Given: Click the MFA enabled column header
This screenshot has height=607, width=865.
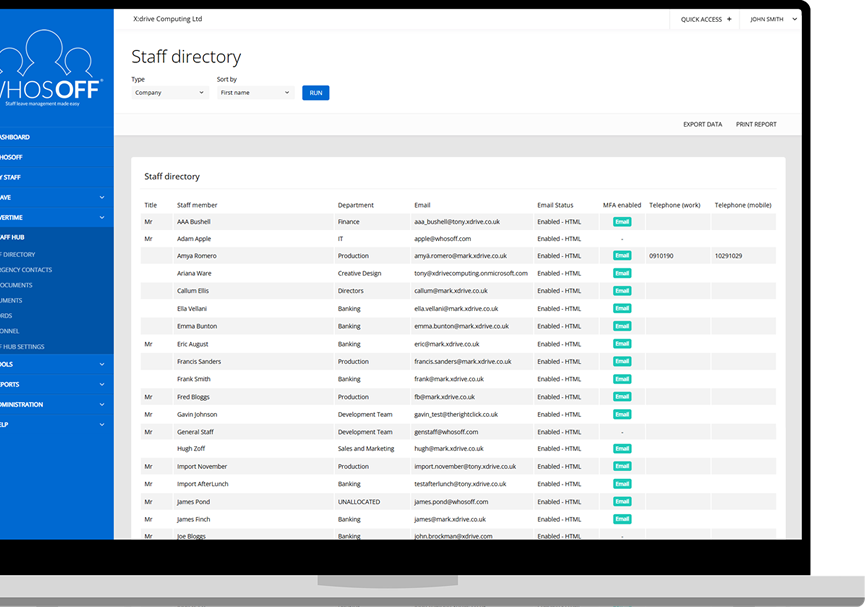Looking at the screenshot, I should coord(622,205).
